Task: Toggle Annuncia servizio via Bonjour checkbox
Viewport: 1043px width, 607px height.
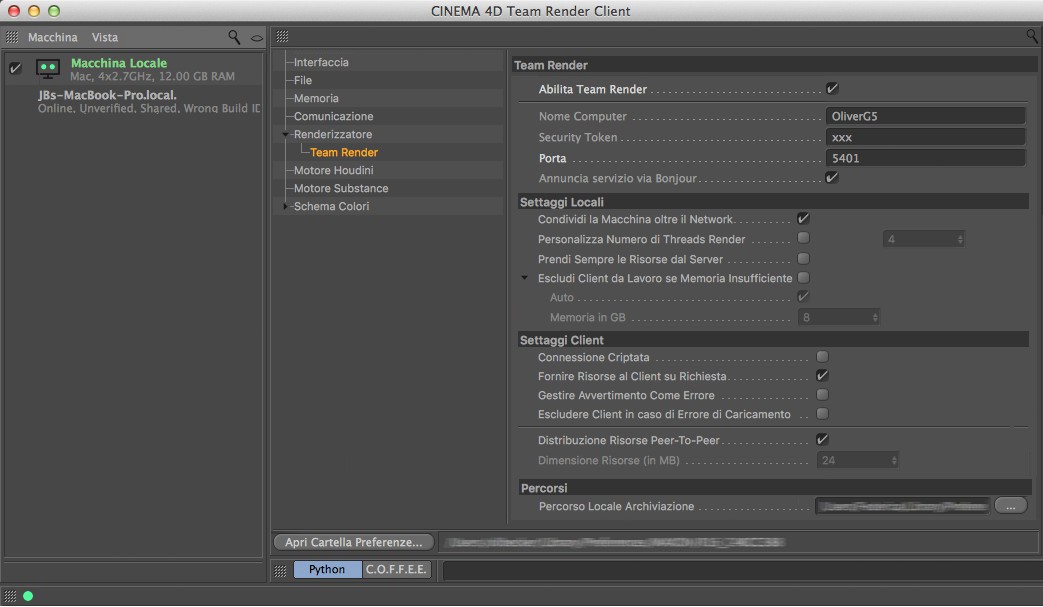Action: (x=832, y=178)
